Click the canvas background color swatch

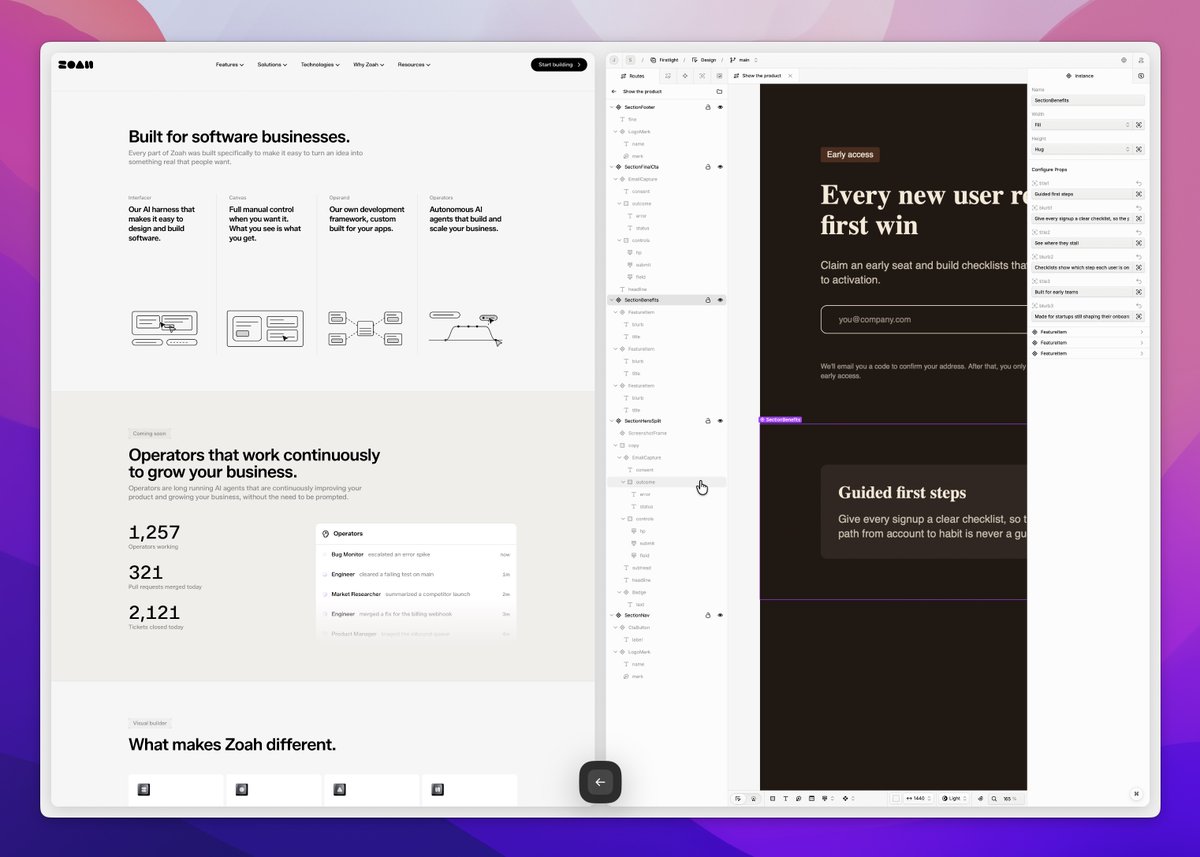(x=896, y=798)
